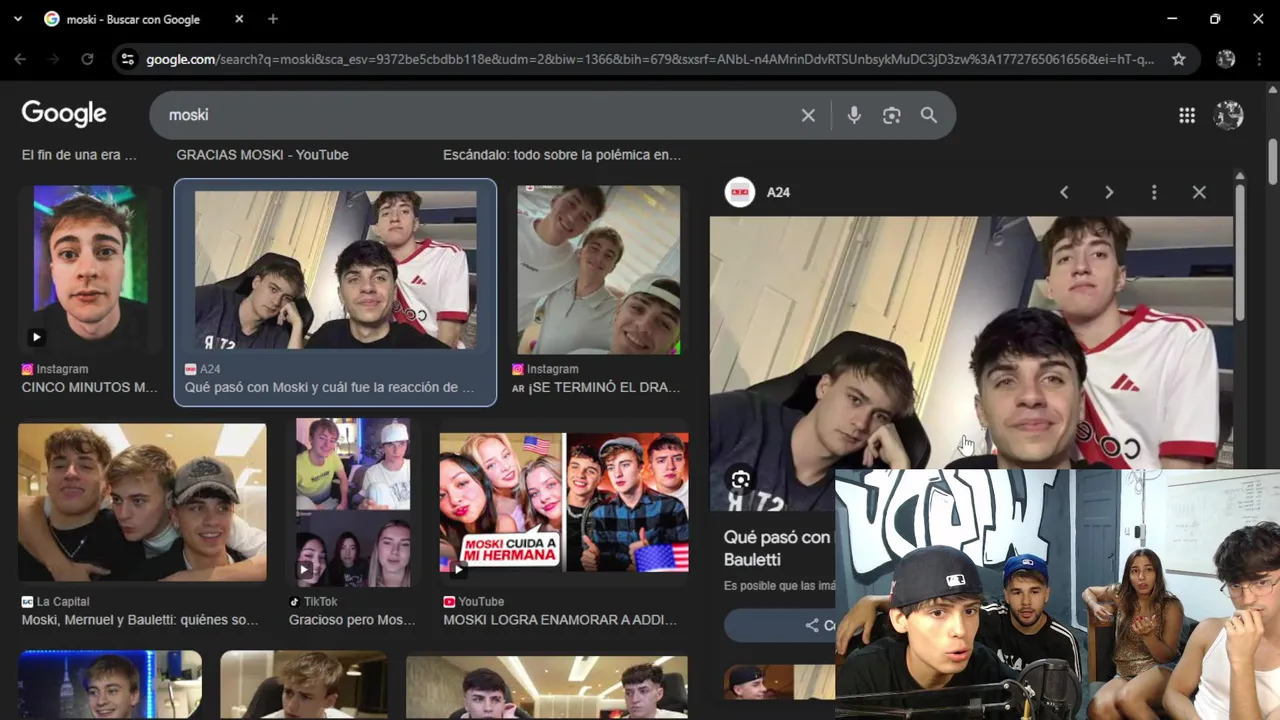Open 'El fin de una era' result
This screenshot has width=1280, height=720.
(x=79, y=155)
